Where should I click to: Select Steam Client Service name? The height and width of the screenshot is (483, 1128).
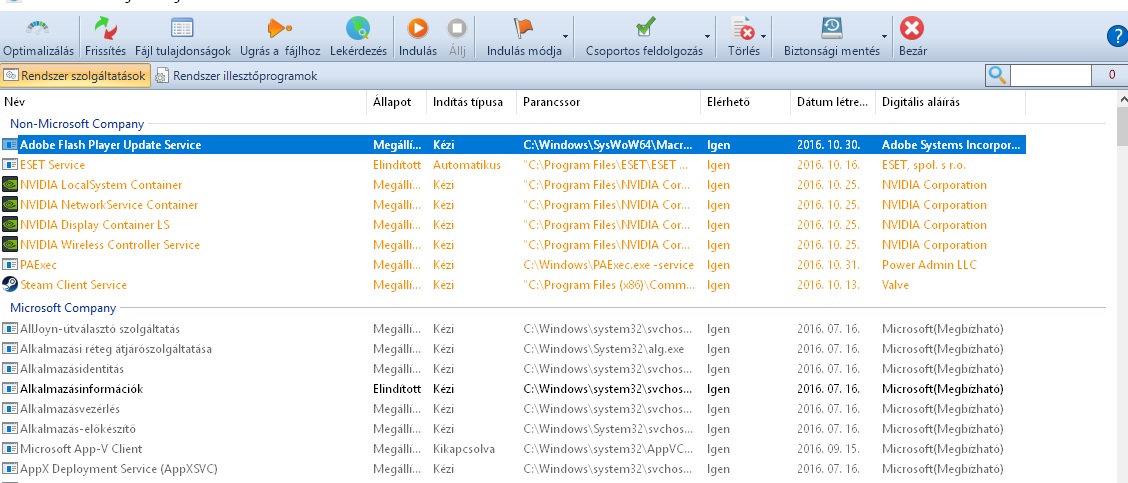pos(73,285)
